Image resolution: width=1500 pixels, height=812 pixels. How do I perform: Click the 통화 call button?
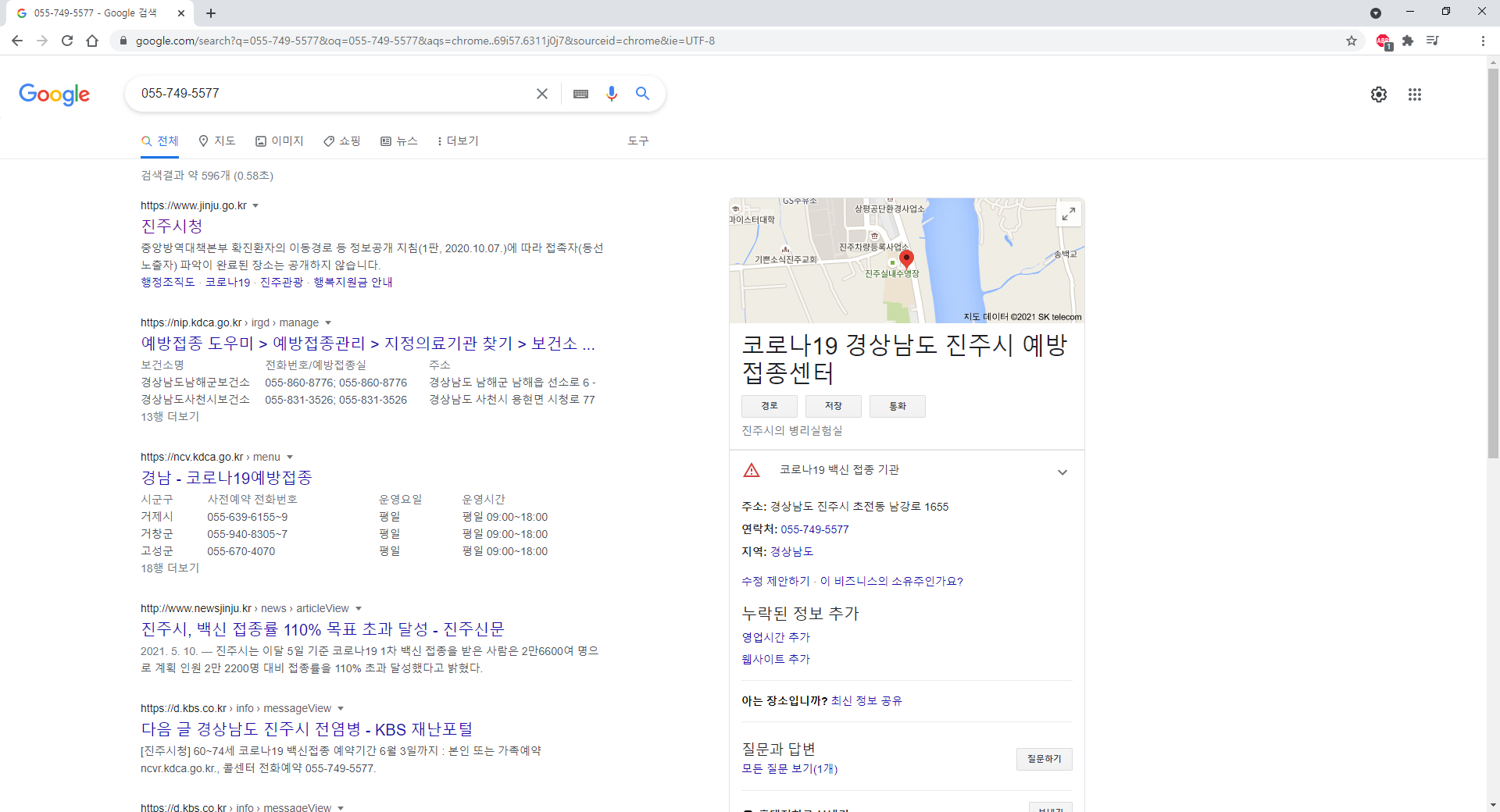pyautogui.click(x=898, y=406)
